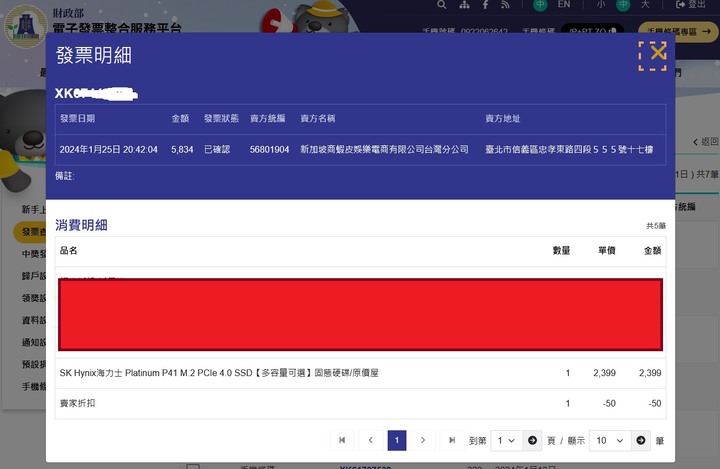Click the 登出 logout button
Image resolution: width=720 pixels, height=469 pixels.
(691, 5)
